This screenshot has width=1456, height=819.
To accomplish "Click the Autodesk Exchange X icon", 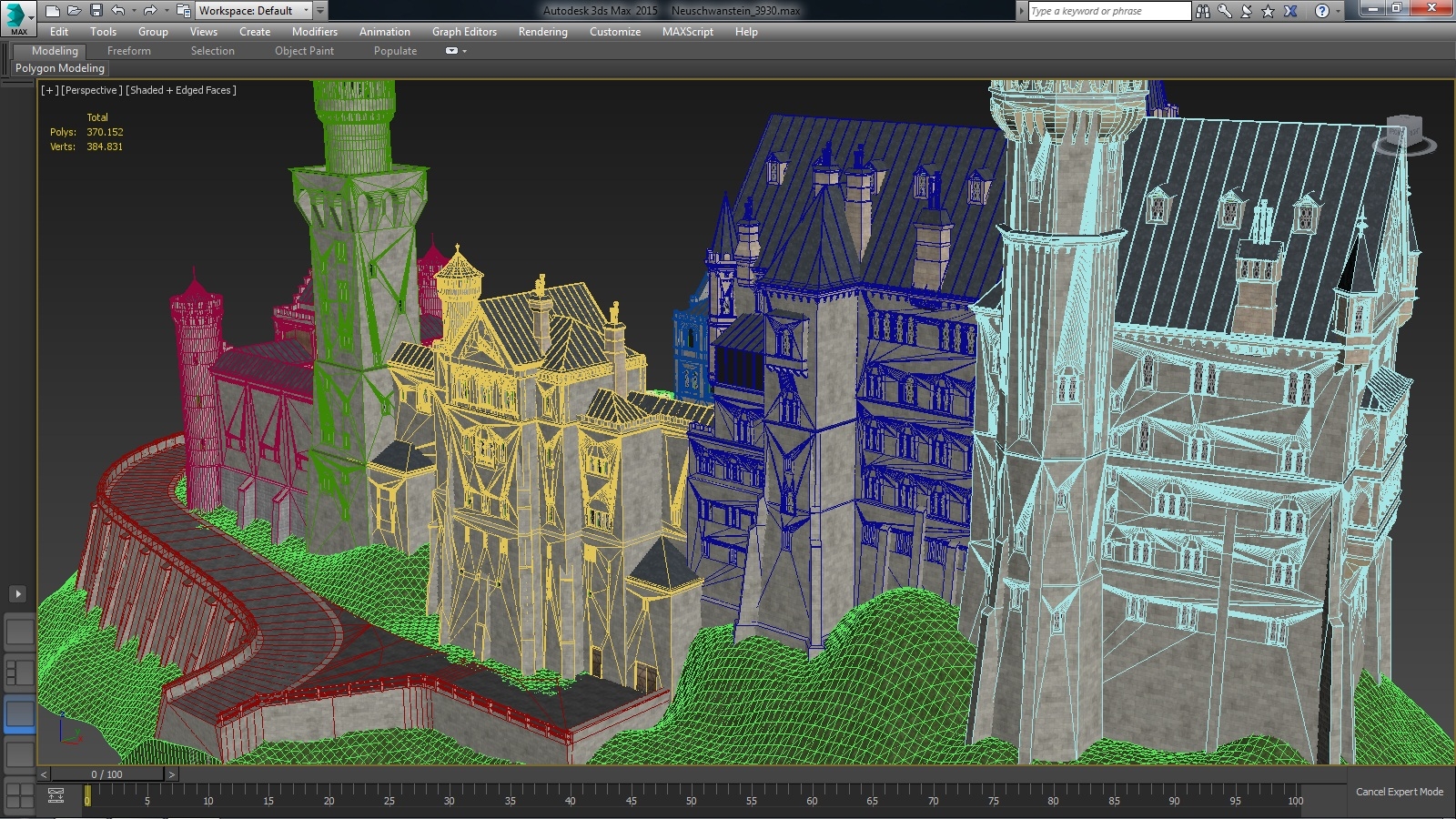I will tap(1290, 10).
